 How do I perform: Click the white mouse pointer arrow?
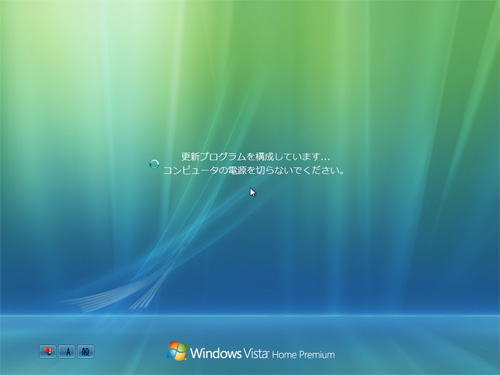point(253,192)
